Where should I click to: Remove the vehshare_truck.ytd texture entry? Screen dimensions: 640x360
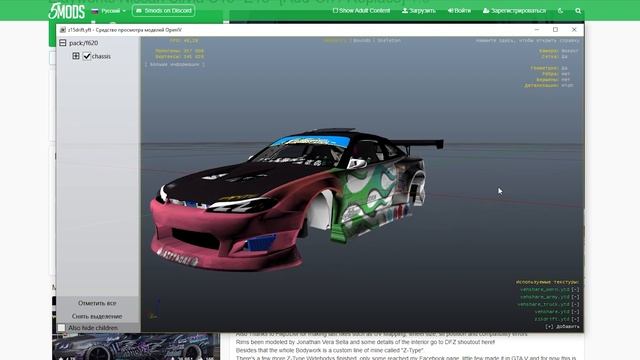[x=575, y=304]
